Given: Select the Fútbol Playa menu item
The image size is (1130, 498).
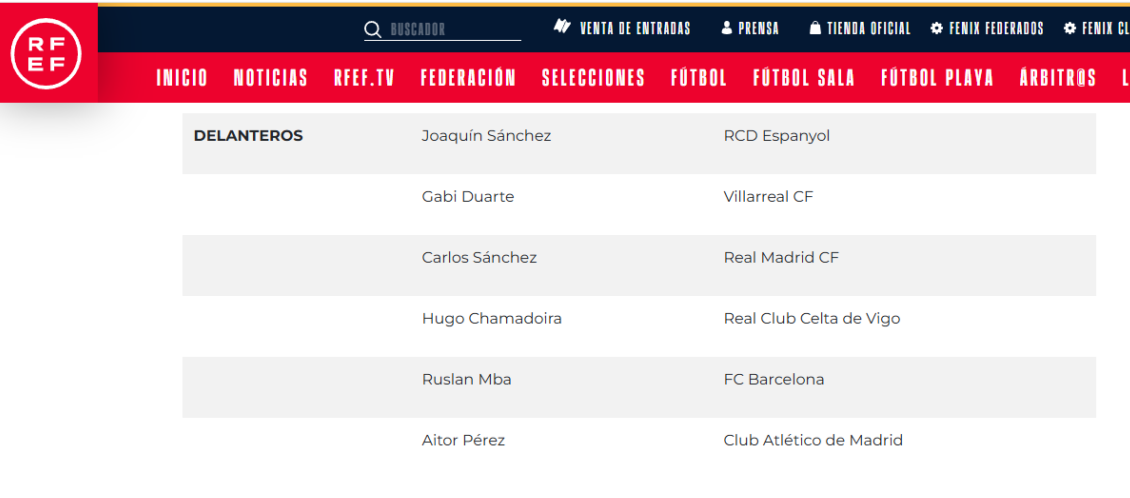Looking at the screenshot, I should point(937,78).
